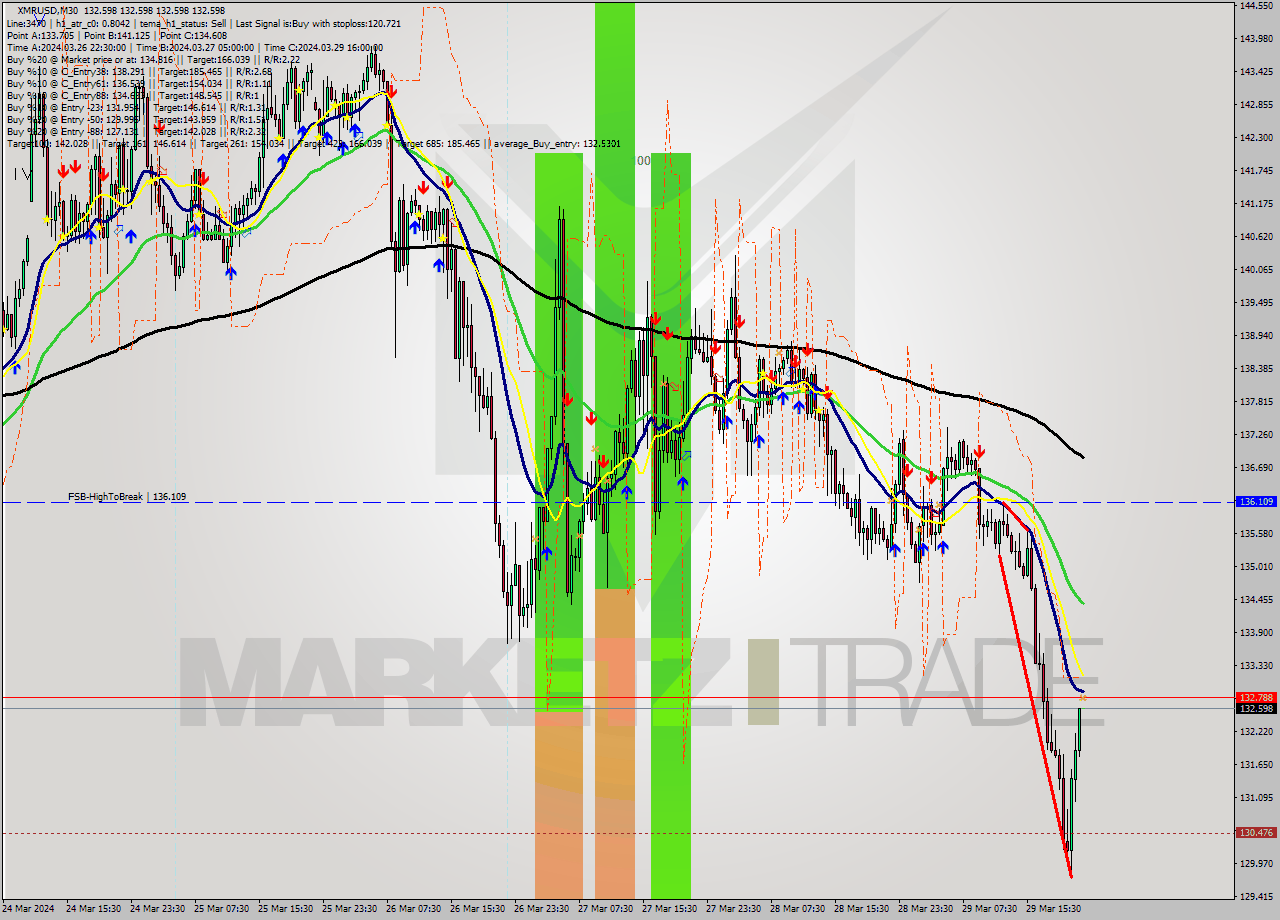Image resolution: width=1280 pixels, height=920 pixels.
Task: Click the 140.065 price axis label
Action: pos(1256,269)
